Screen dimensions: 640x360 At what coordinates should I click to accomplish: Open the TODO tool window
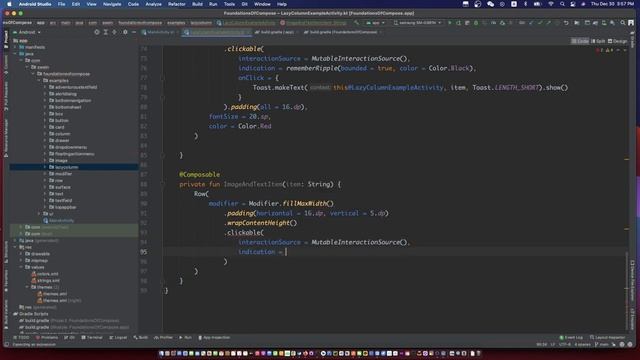coord(21,338)
